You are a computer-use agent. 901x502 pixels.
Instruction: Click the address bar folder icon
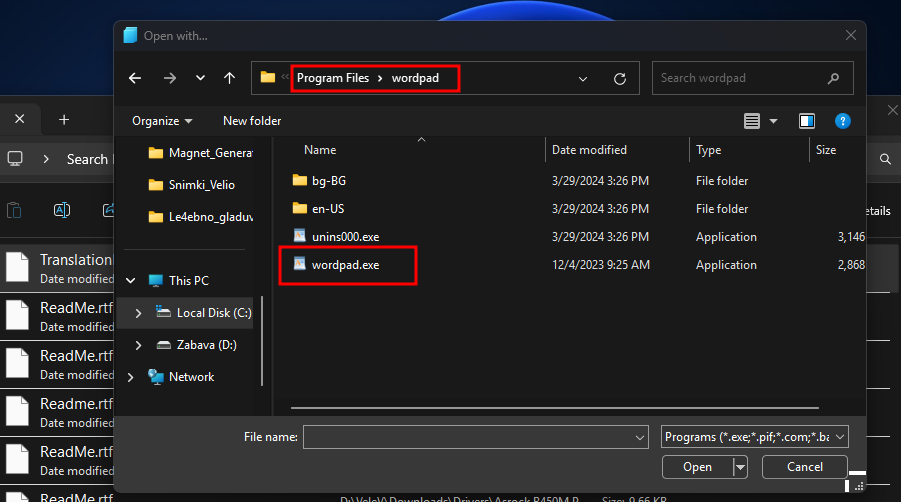tap(268, 77)
